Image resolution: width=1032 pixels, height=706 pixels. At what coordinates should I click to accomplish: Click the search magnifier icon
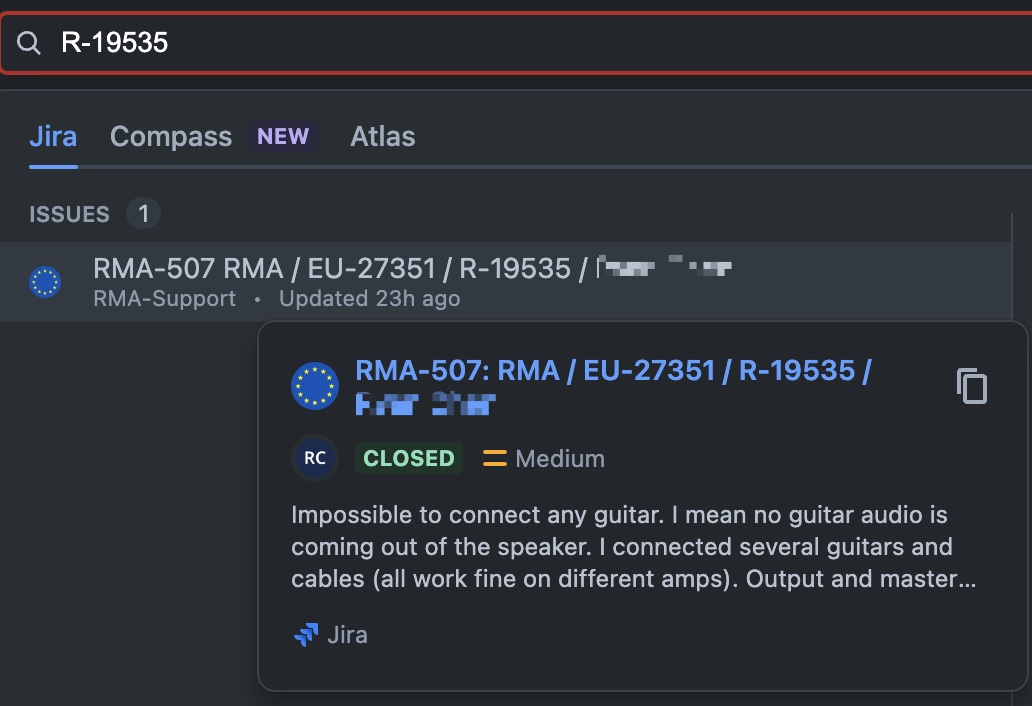click(28, 43)
